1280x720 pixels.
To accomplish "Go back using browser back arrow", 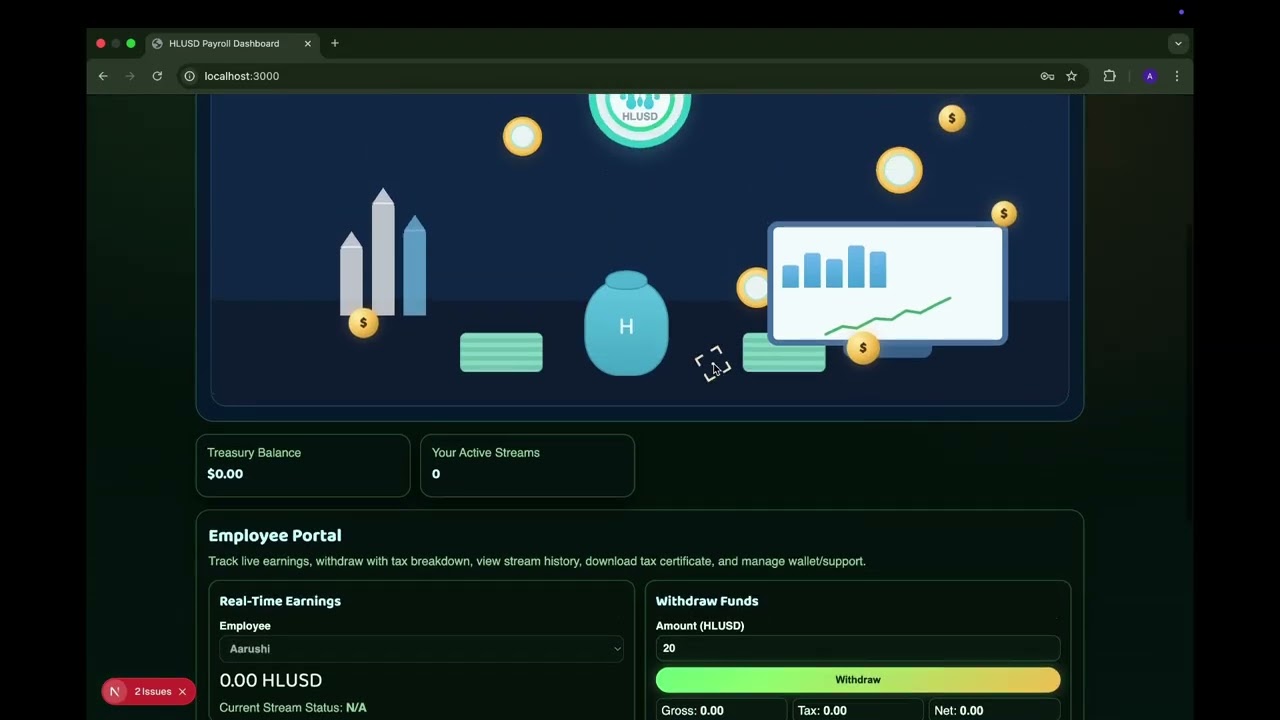I will click(x=103, y=76).
